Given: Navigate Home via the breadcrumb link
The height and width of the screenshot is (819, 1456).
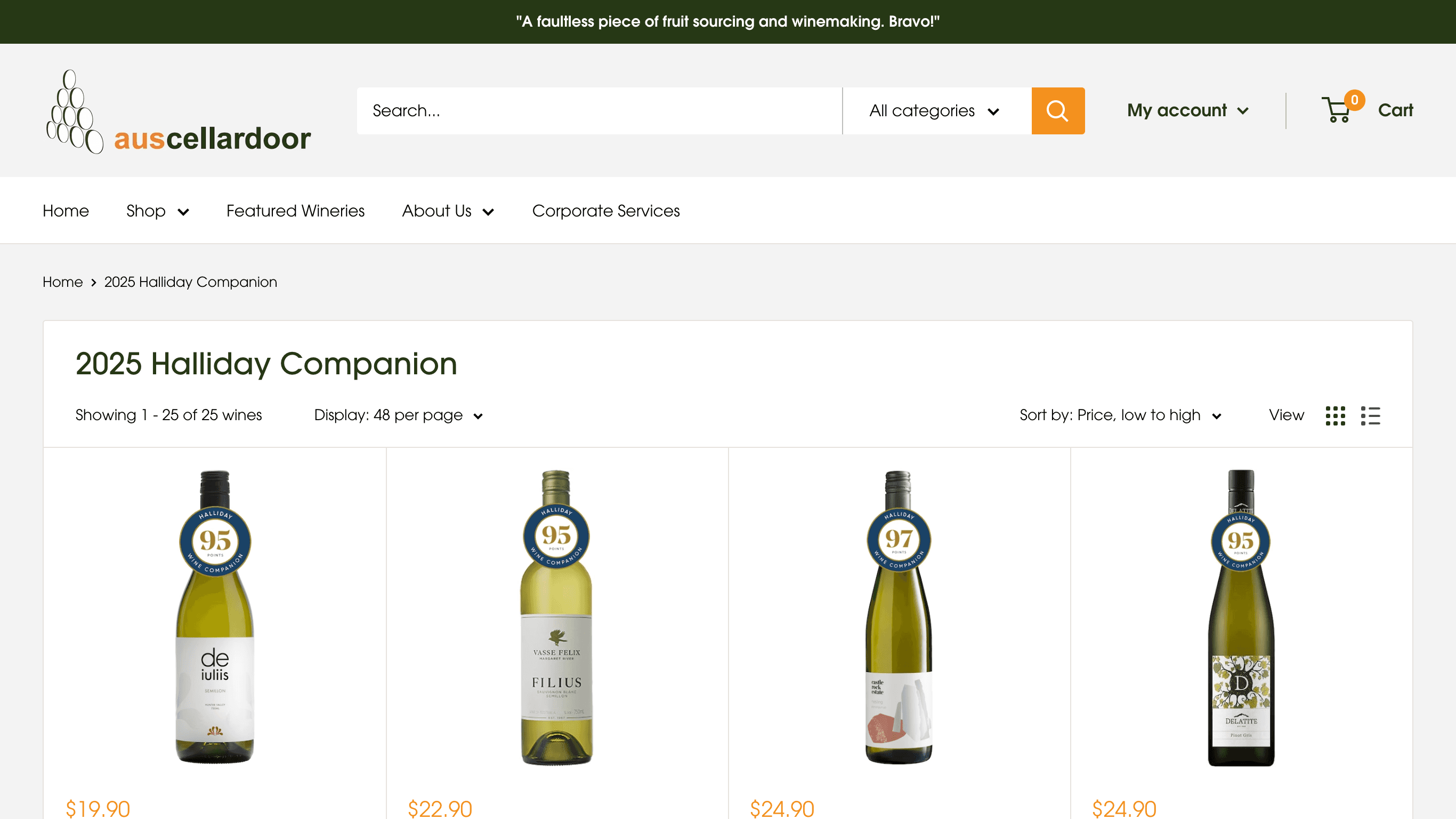Looking at the screenshot, I should [x=62, y=282].
